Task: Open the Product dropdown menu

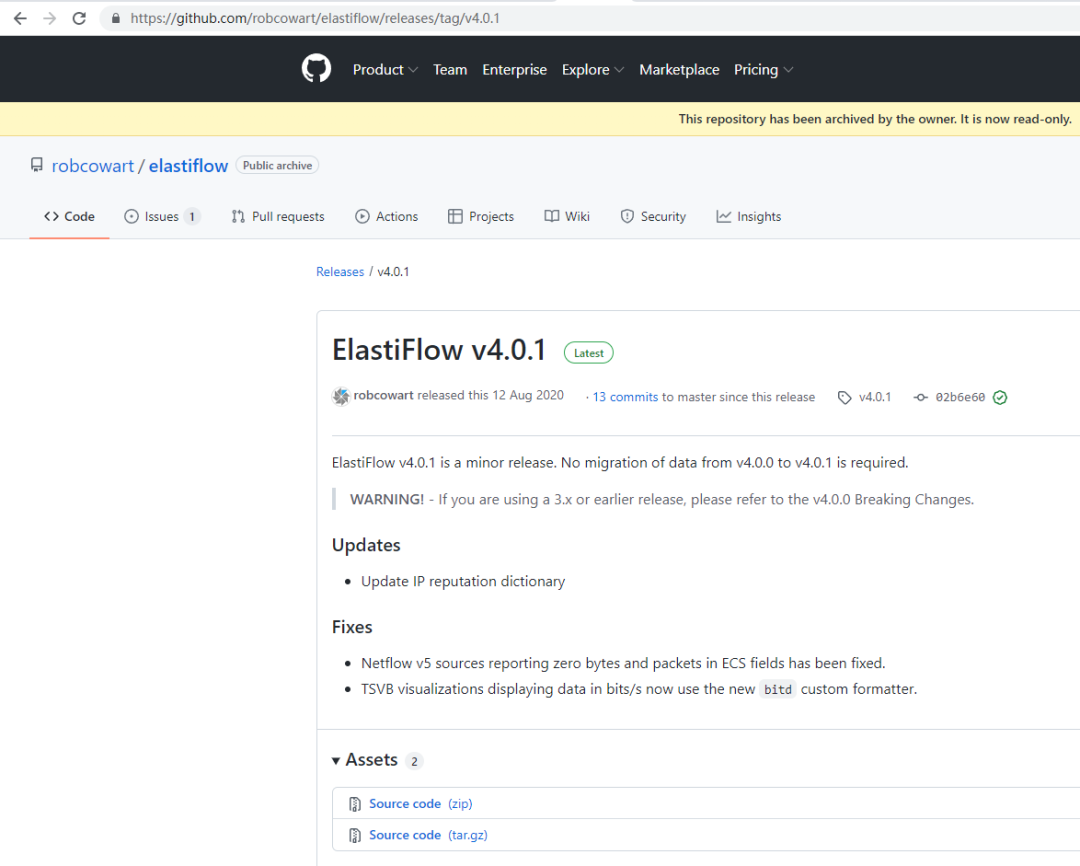Action: [x=385, y=69]
